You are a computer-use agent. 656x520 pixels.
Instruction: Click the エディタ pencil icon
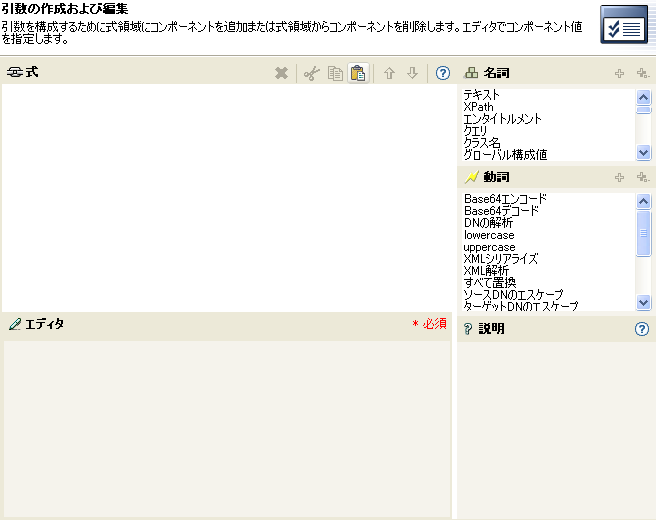coord(15,324)
